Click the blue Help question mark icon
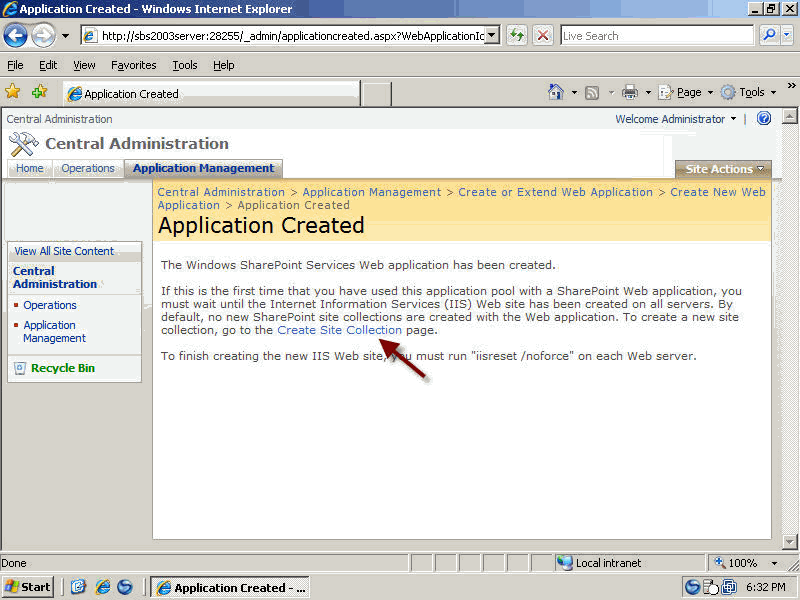This screenshot has width=800, height=600. tap(764, 118)
